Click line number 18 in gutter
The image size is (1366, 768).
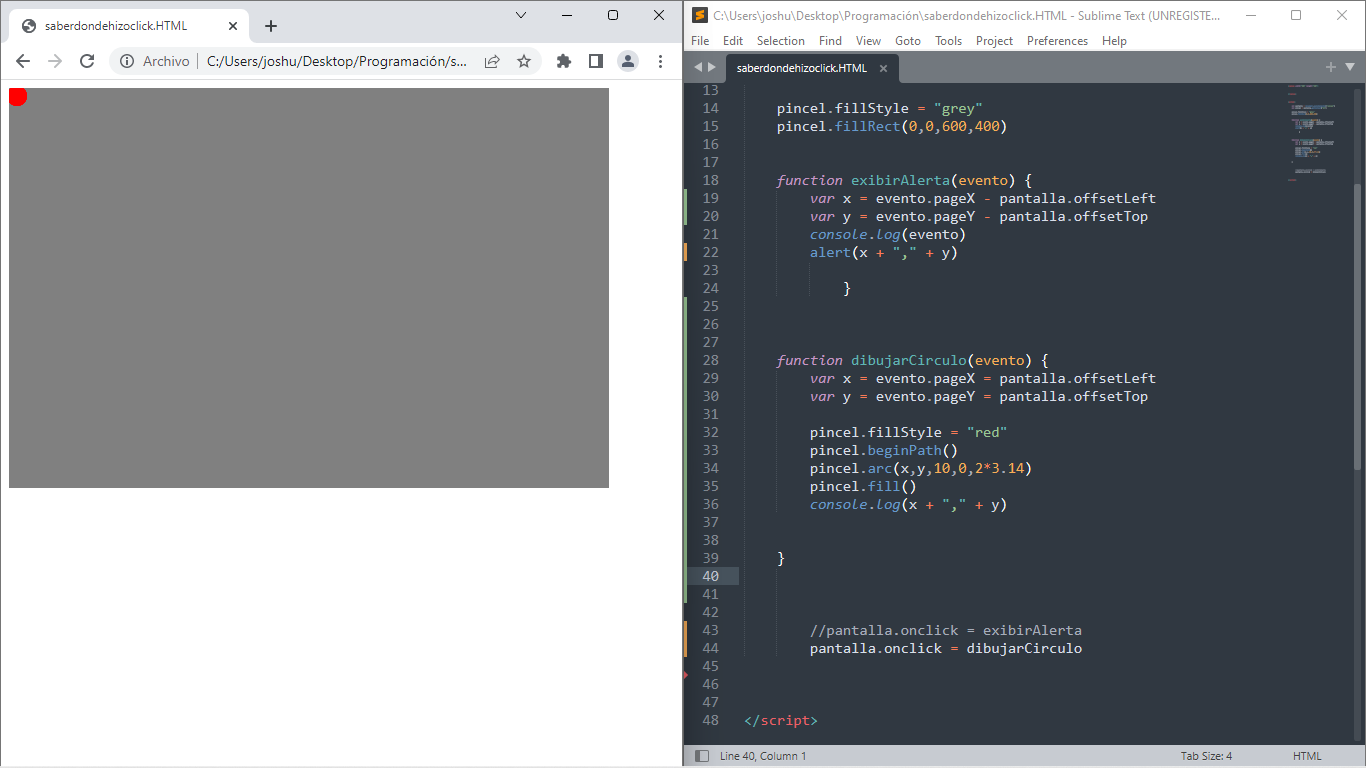pos(710,180)
